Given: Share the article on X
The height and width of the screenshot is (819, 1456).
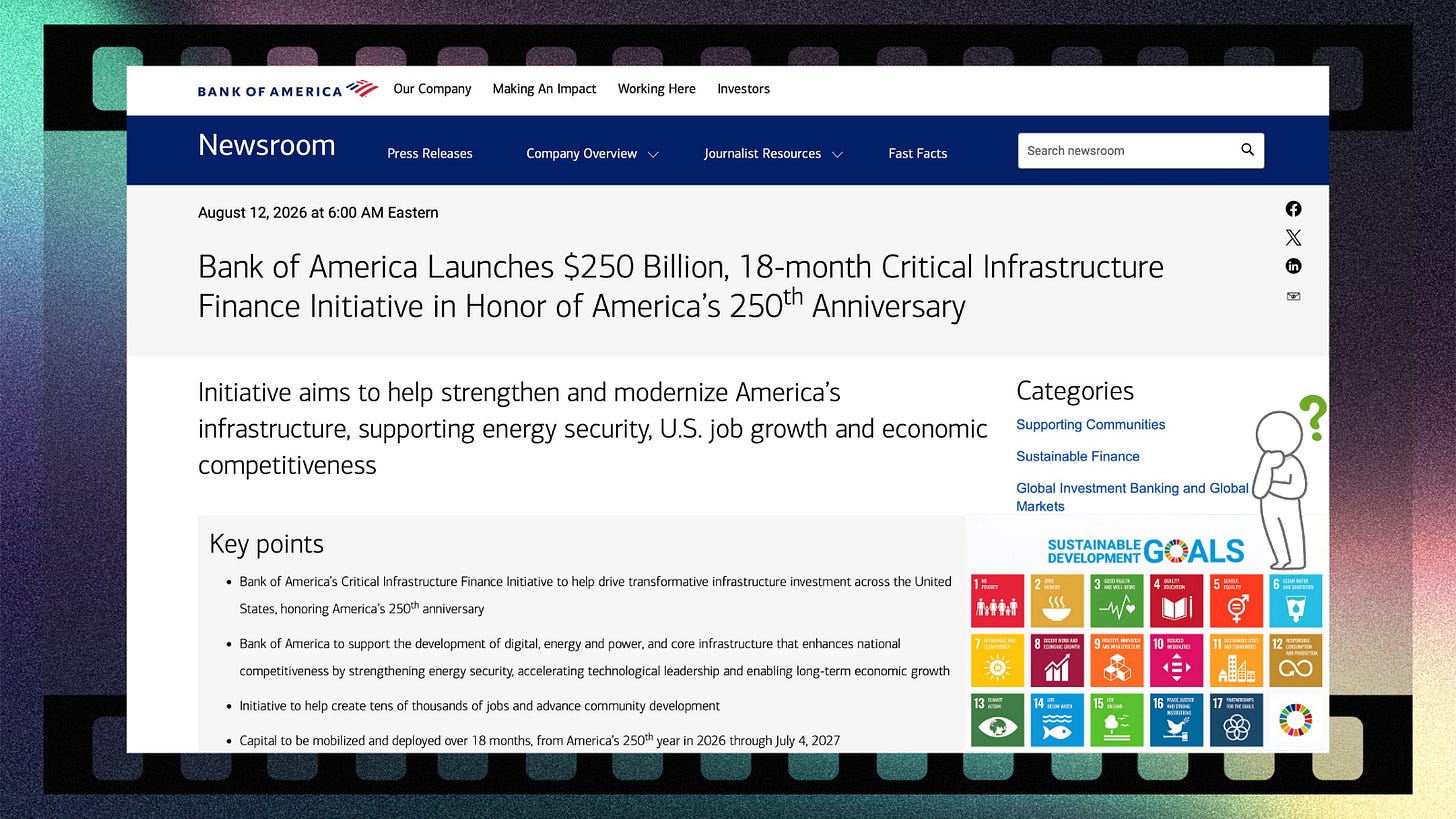Looking at the screenshot, I should pos(1293,238).
